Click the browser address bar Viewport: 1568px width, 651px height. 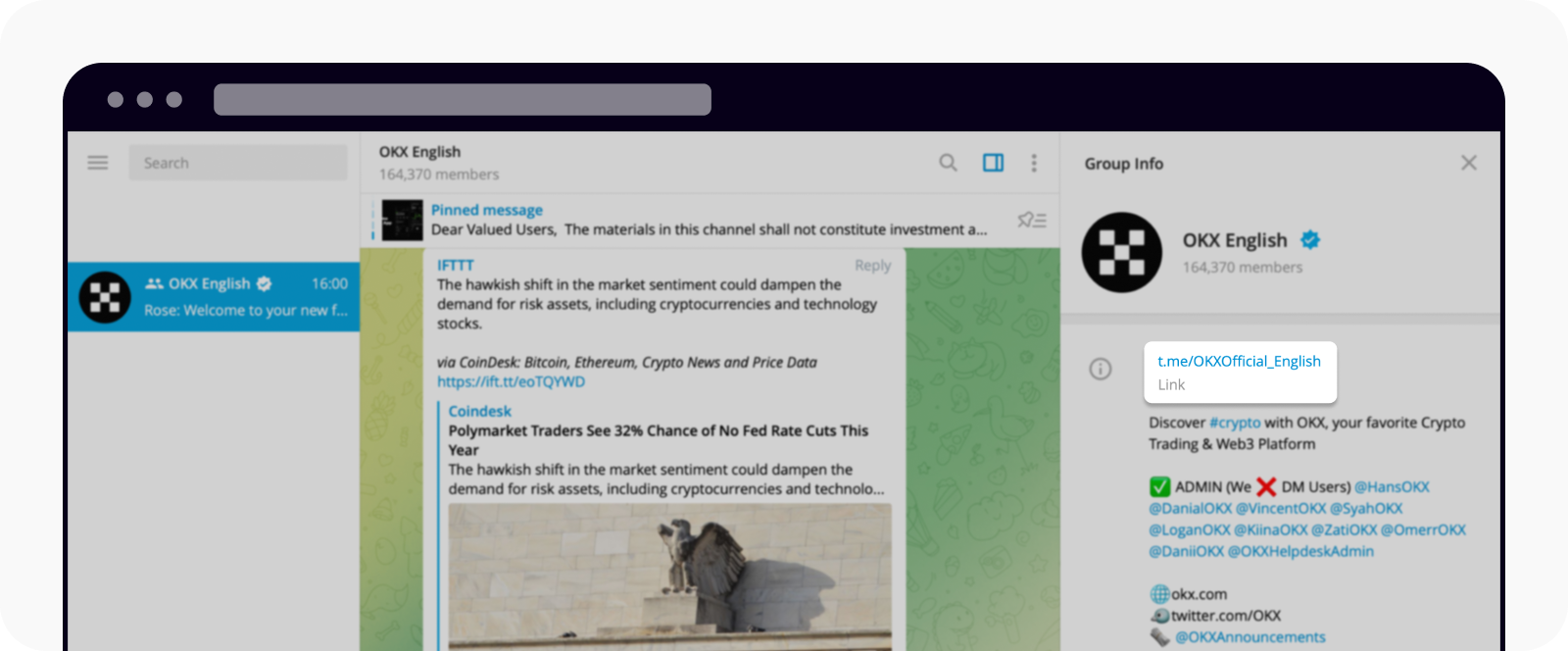[x=463, y=99]
